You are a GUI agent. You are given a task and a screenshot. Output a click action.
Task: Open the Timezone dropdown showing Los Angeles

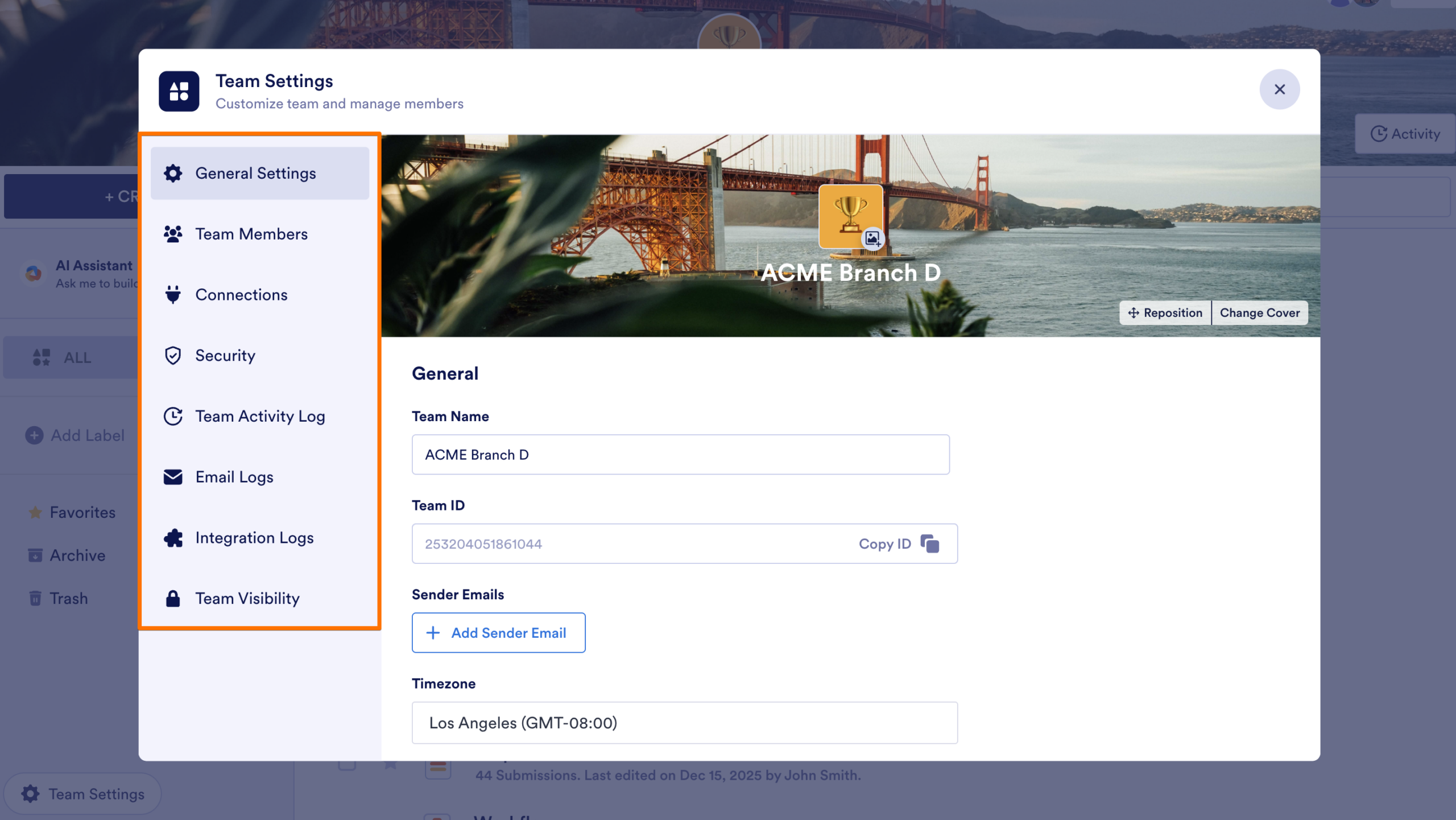pyautogui.click(x=683, y=723)
